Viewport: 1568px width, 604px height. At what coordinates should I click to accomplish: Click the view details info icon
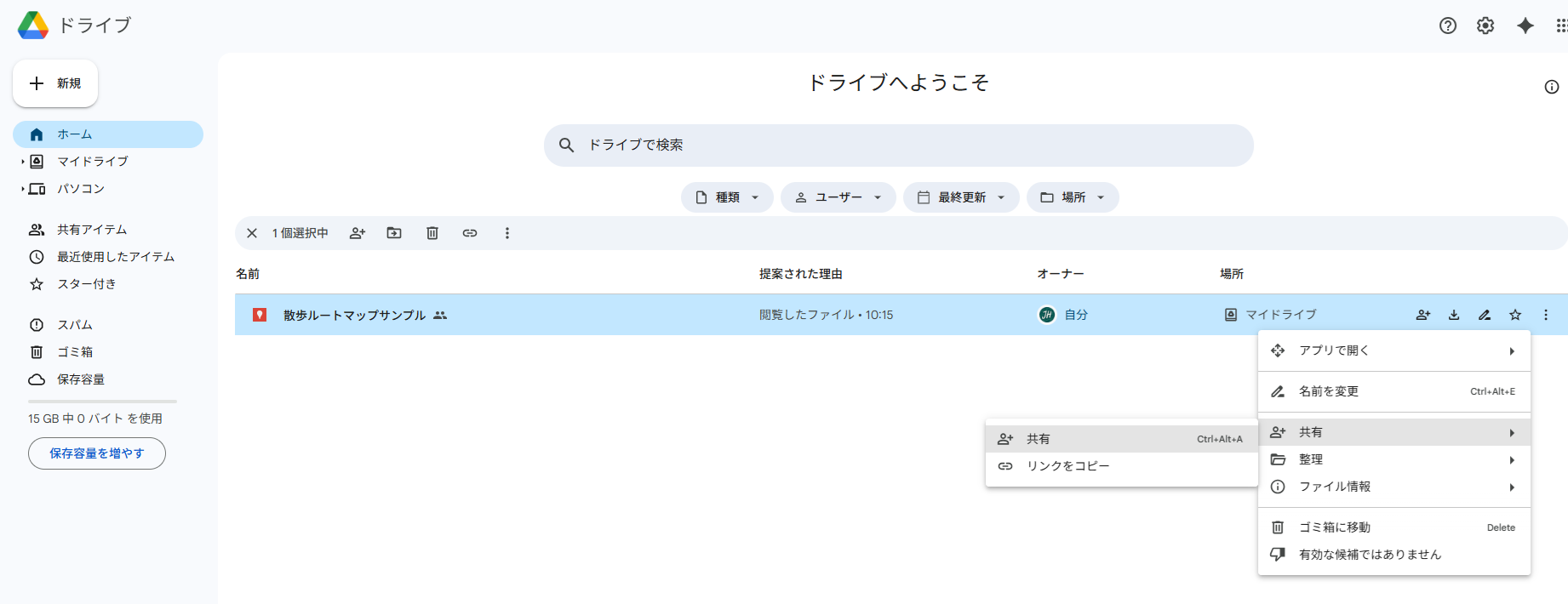point(1552,87)
